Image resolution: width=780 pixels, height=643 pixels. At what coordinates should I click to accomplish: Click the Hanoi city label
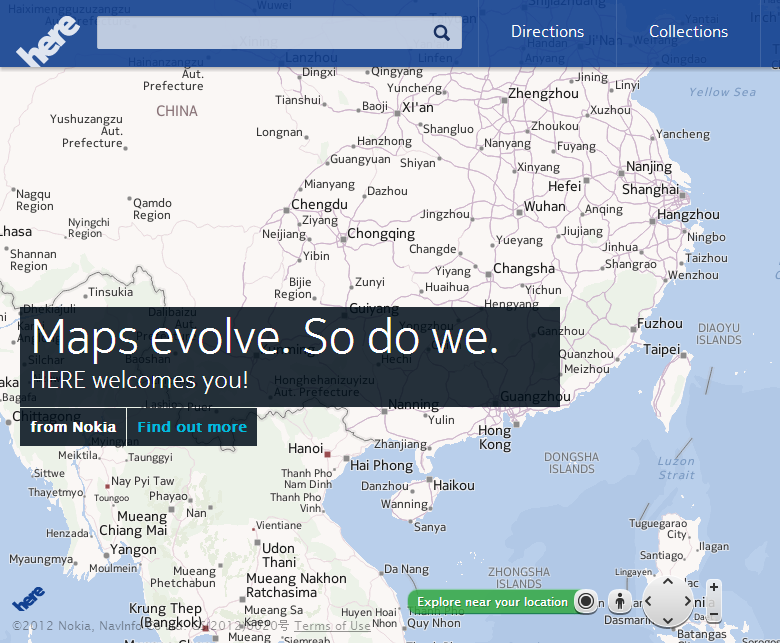pos(305,449)
